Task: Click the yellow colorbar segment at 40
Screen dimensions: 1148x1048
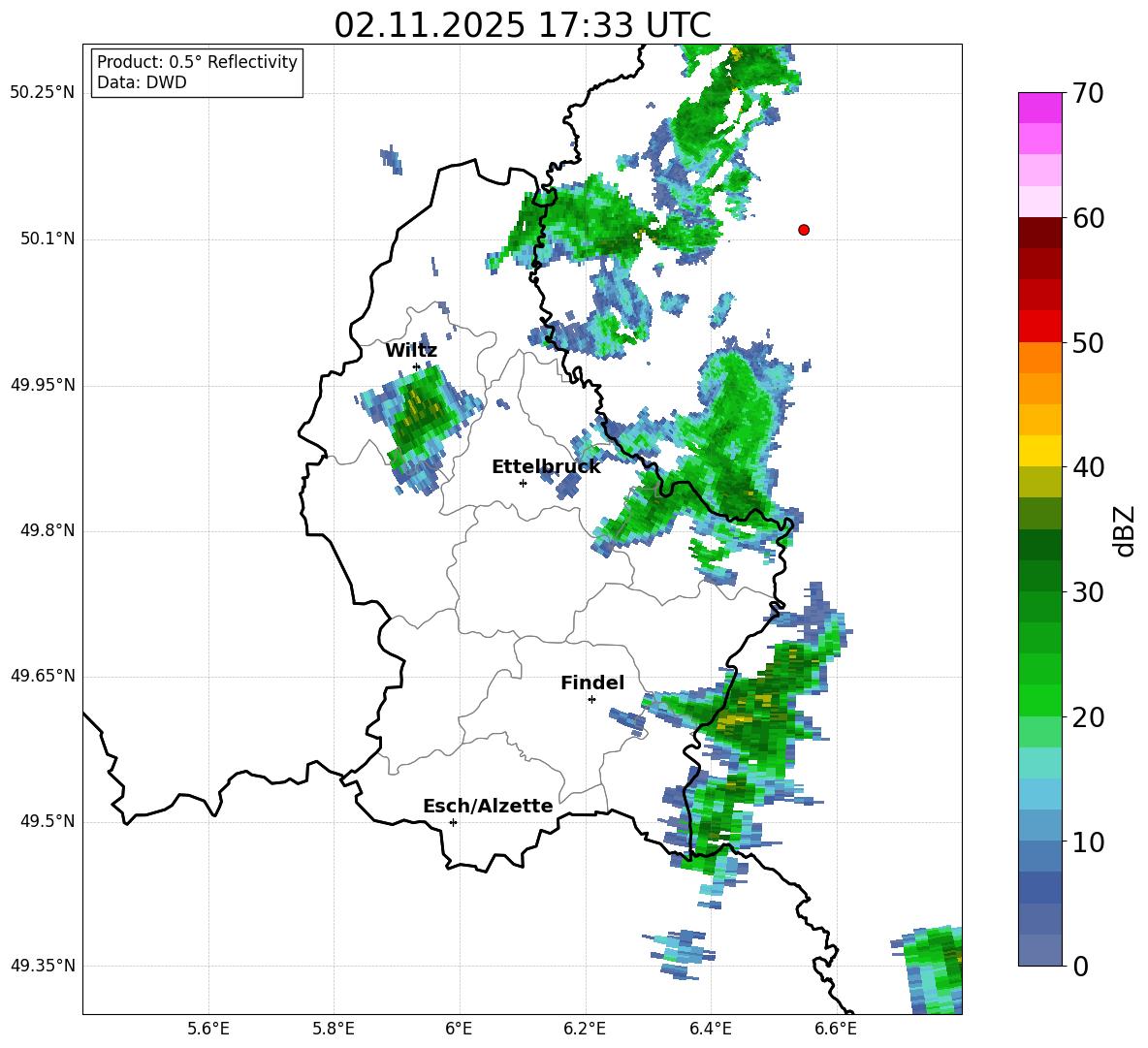Action: pyautogui.click(x=1039, y=451)
